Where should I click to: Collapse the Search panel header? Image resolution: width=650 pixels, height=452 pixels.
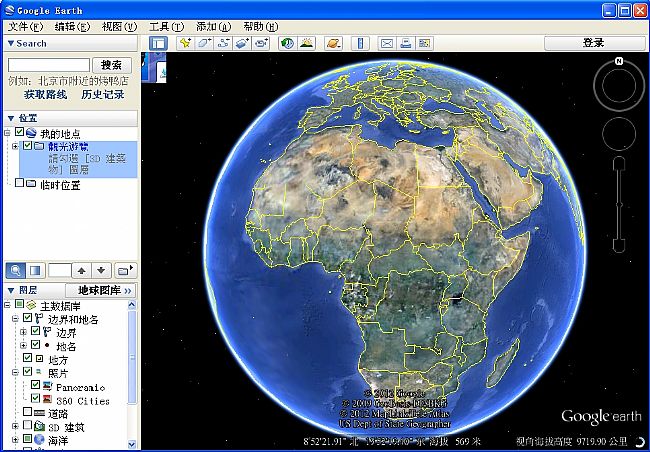pyautogui.click(x=11, y=43)
